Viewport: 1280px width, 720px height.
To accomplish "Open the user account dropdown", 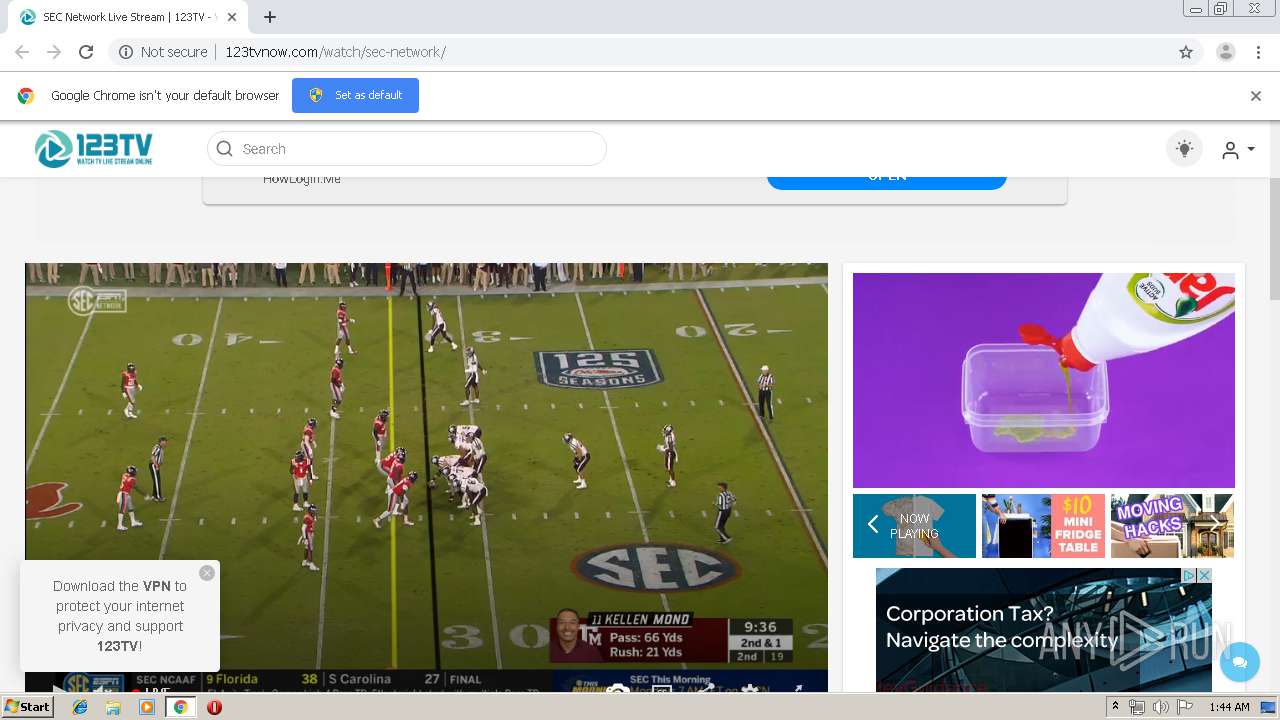I will (1238, 150).
